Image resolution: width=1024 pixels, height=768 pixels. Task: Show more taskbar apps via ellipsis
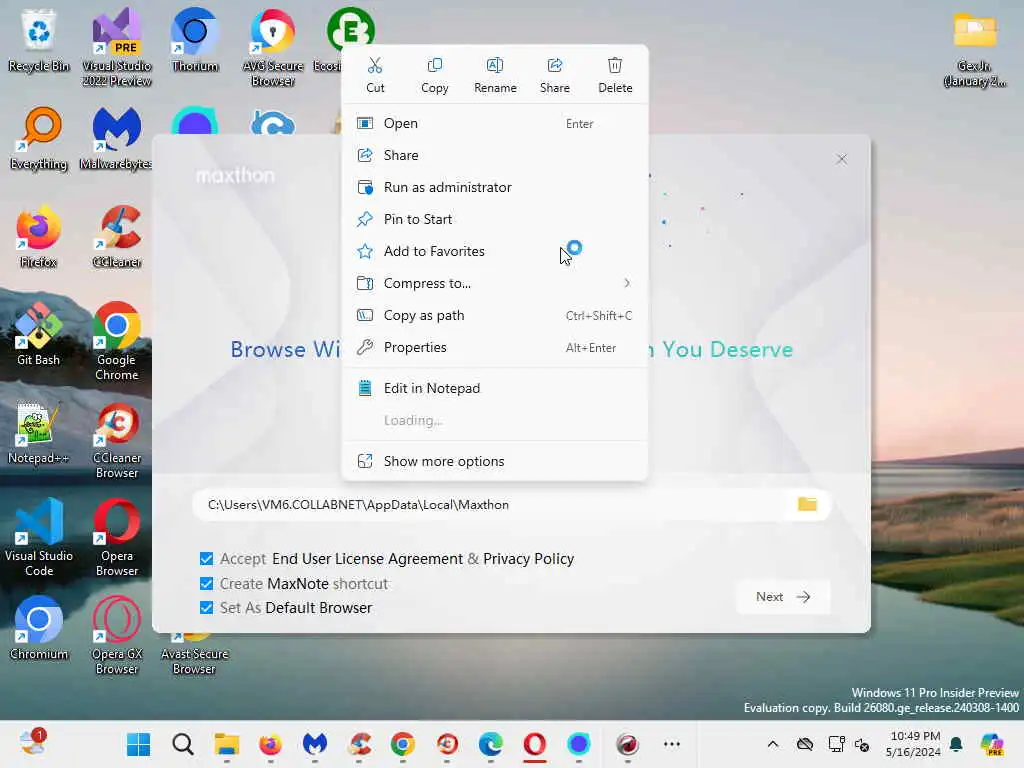click(x=672, y=744)
